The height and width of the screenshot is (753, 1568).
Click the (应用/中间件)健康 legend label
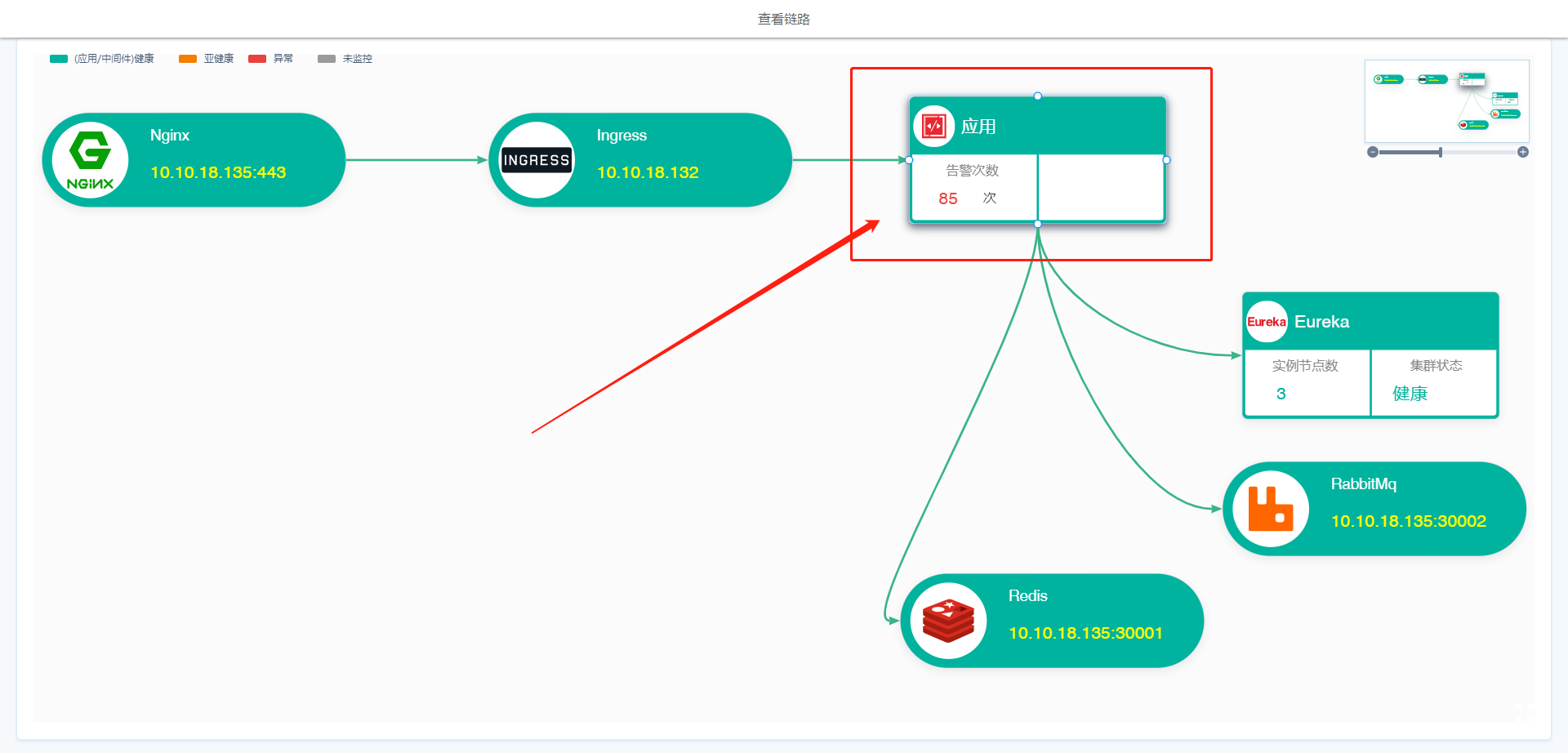point(114,59)
